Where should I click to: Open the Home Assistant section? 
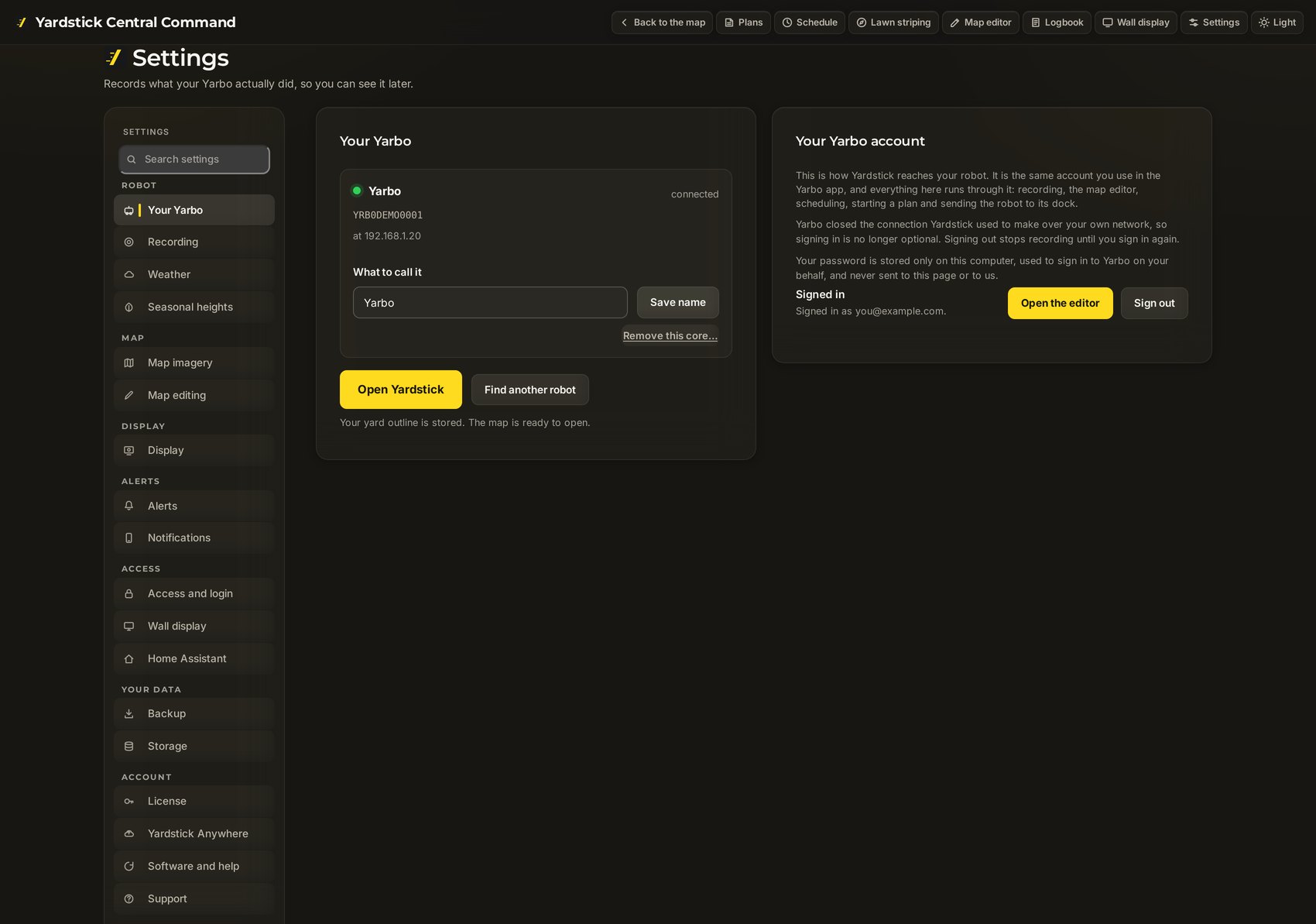[194, 659]
